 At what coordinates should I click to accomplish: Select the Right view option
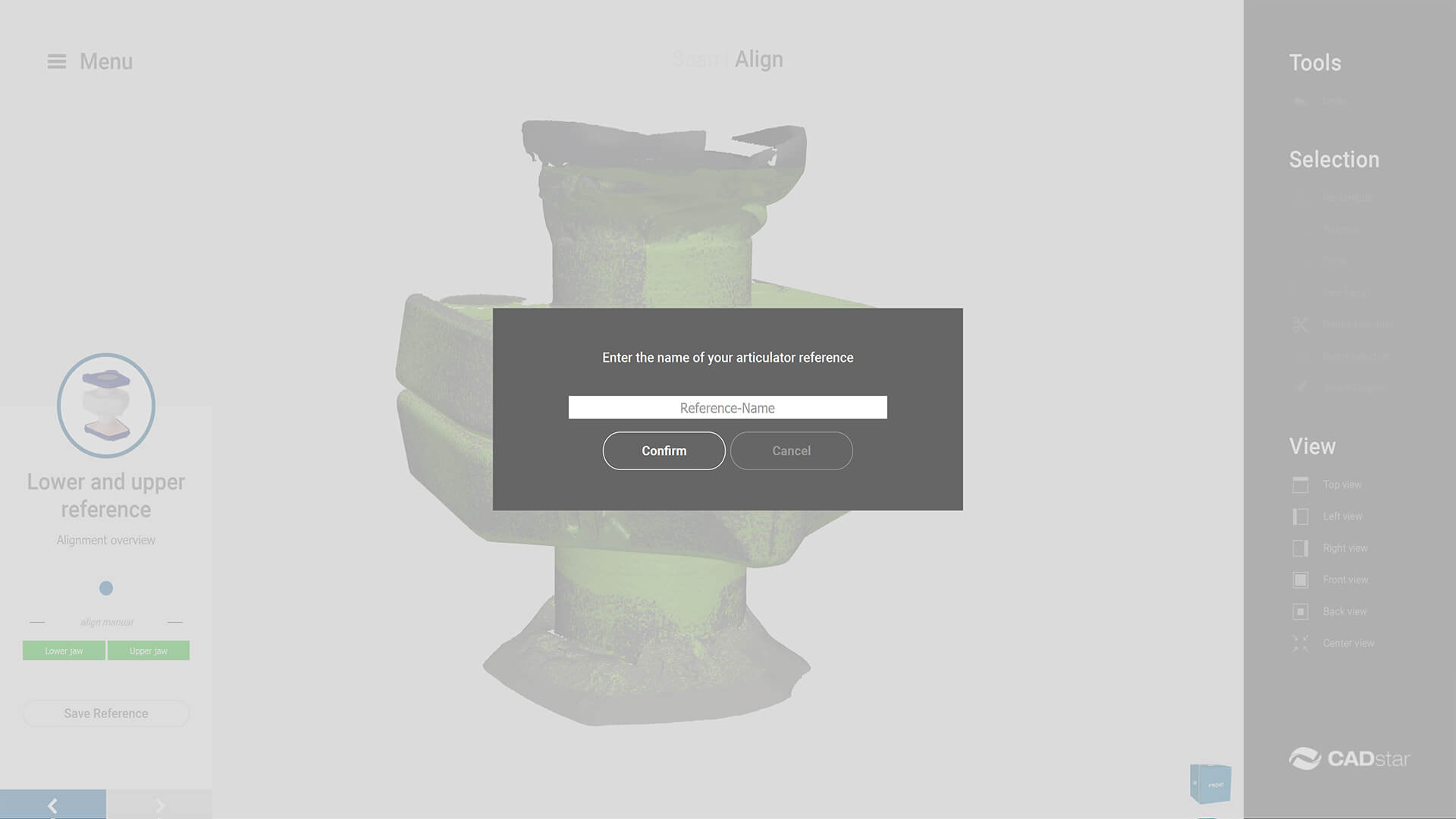1344,548
